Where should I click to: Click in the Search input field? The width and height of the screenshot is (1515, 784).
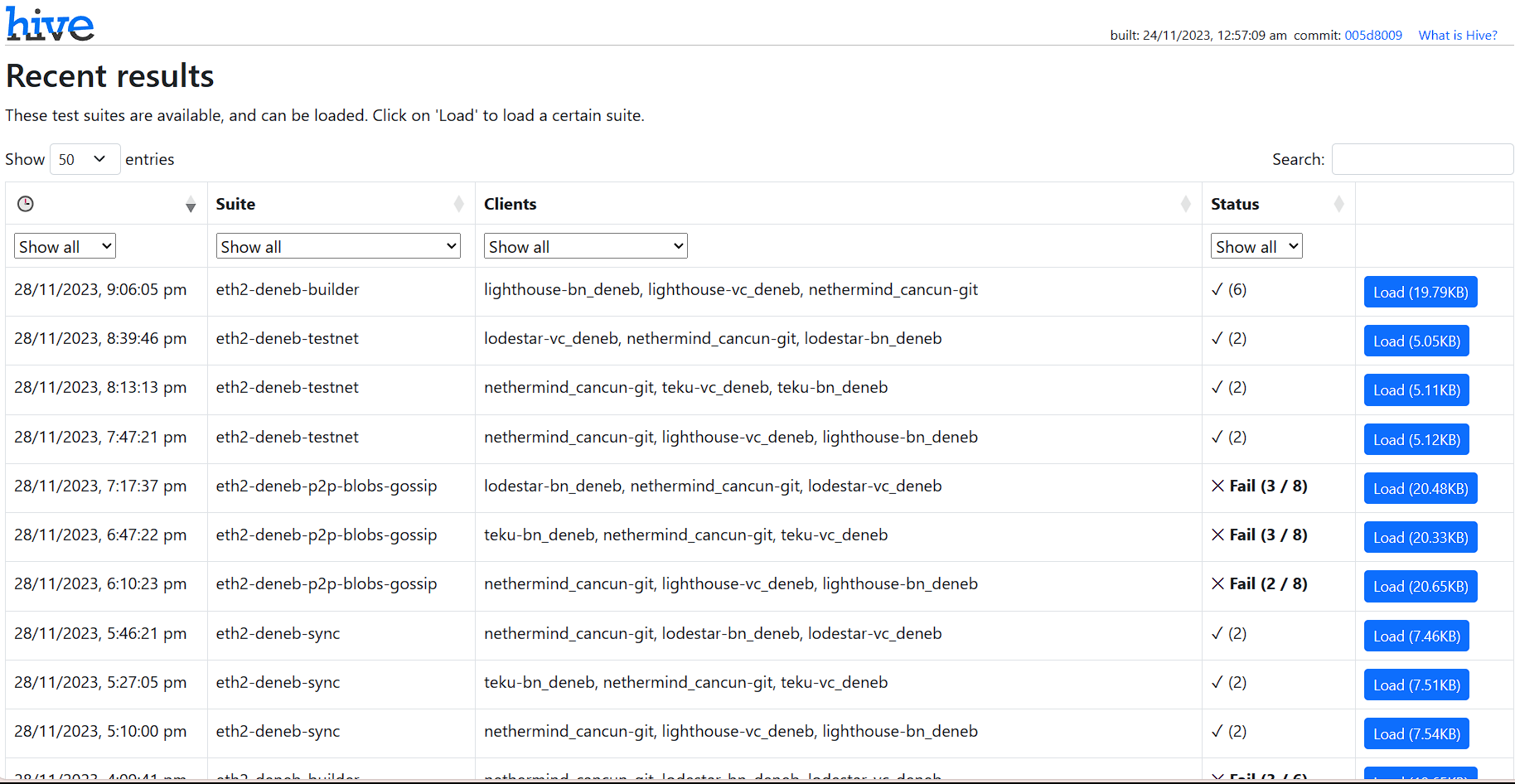click(1422, 159)
